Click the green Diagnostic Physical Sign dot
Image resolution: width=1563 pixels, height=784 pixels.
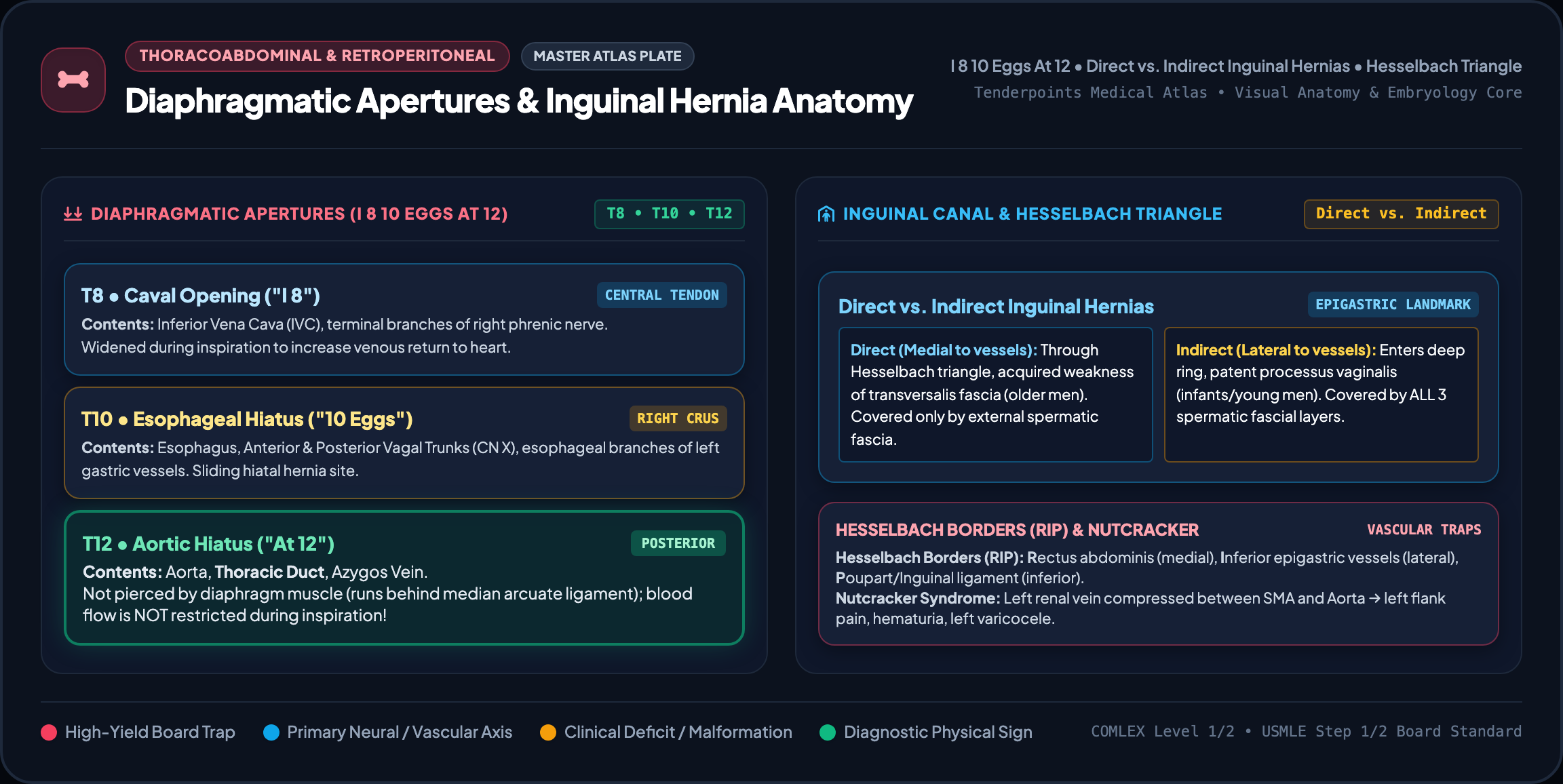[828, 732]
